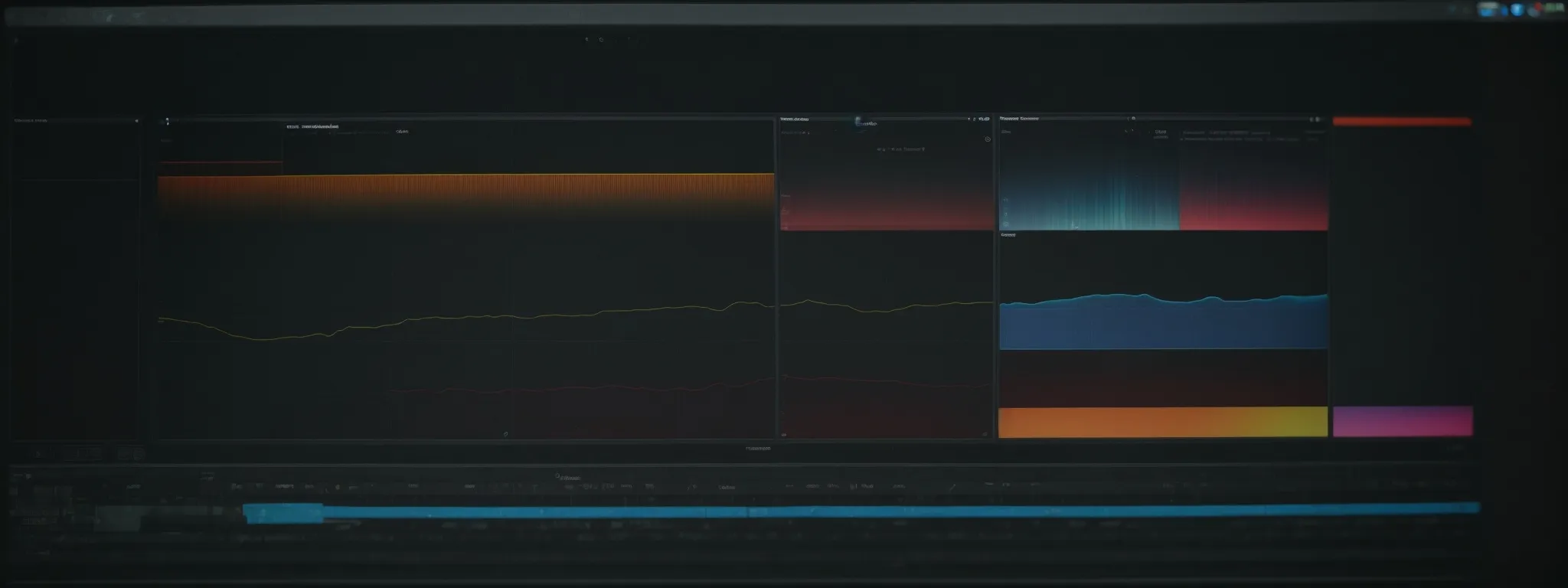Image resolution: width=1568 pixels, height=588 pixels.
Task: Click the small circular icon below middle panel header
Action: (988, 139)
